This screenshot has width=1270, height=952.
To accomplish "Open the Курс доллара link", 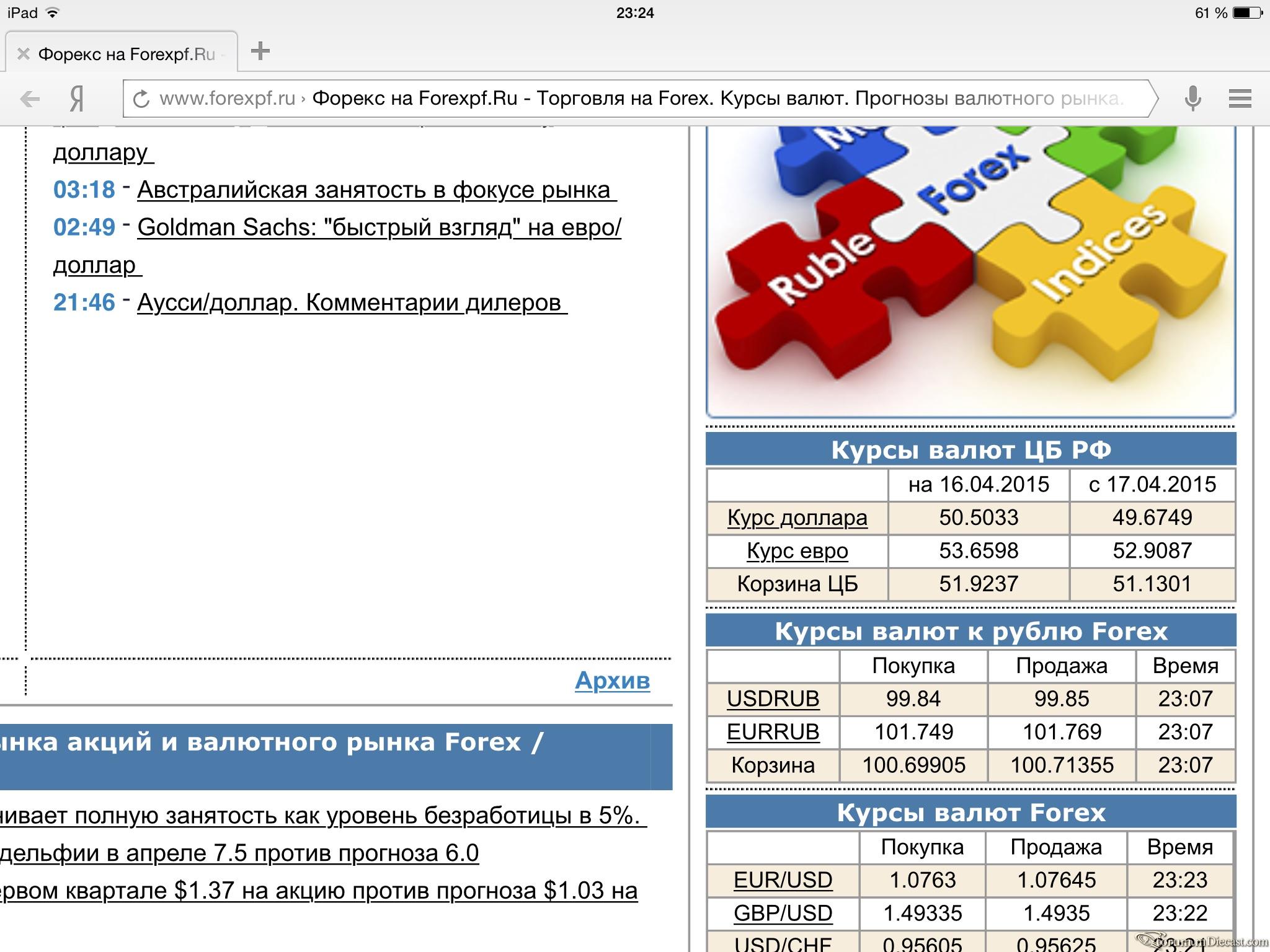I will point(797,518).
